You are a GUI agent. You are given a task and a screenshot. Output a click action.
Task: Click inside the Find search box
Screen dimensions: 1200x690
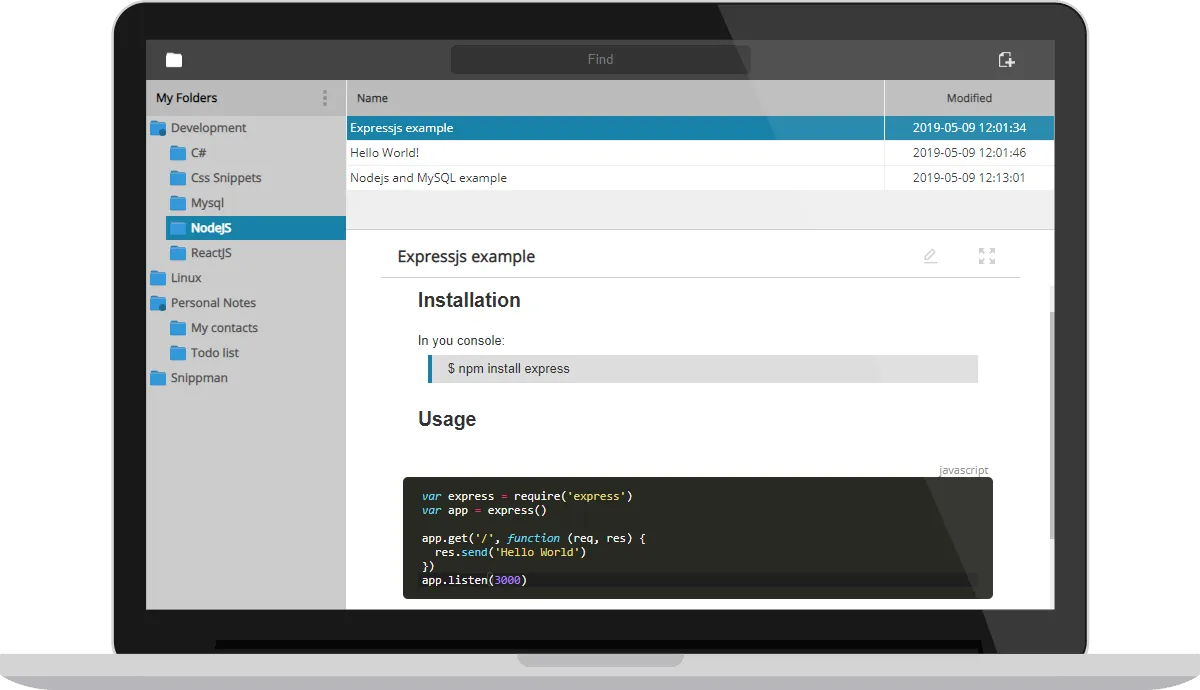coord(600,59)
